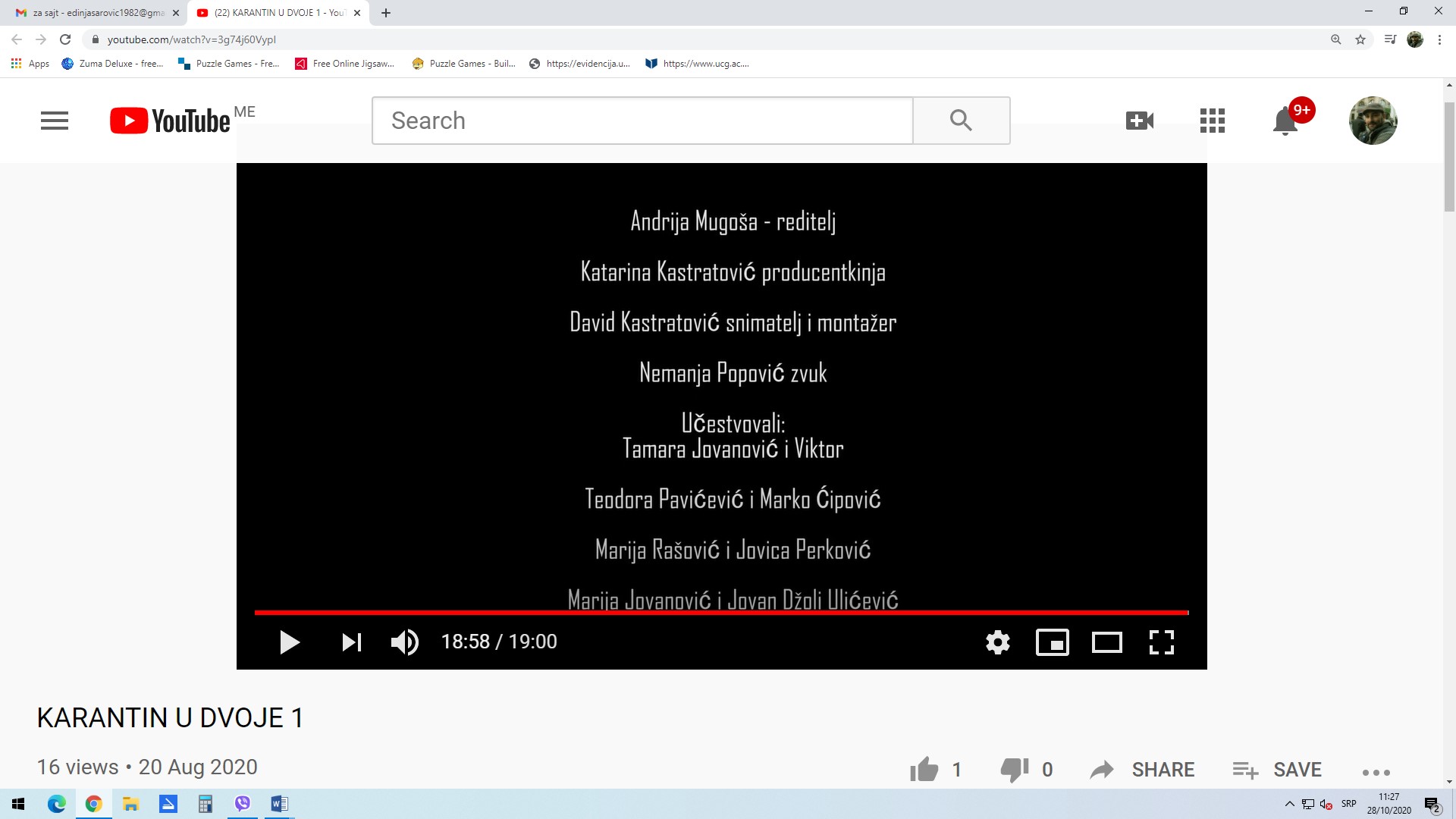Dislike the video with thumbs down
1456x819 pixels.
pyautogui.click(x=1015, y=770)
